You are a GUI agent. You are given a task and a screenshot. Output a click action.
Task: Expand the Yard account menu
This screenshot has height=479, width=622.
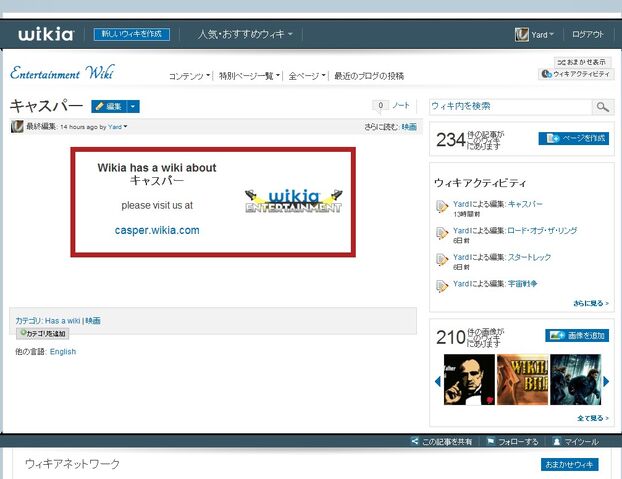[542, 35]
